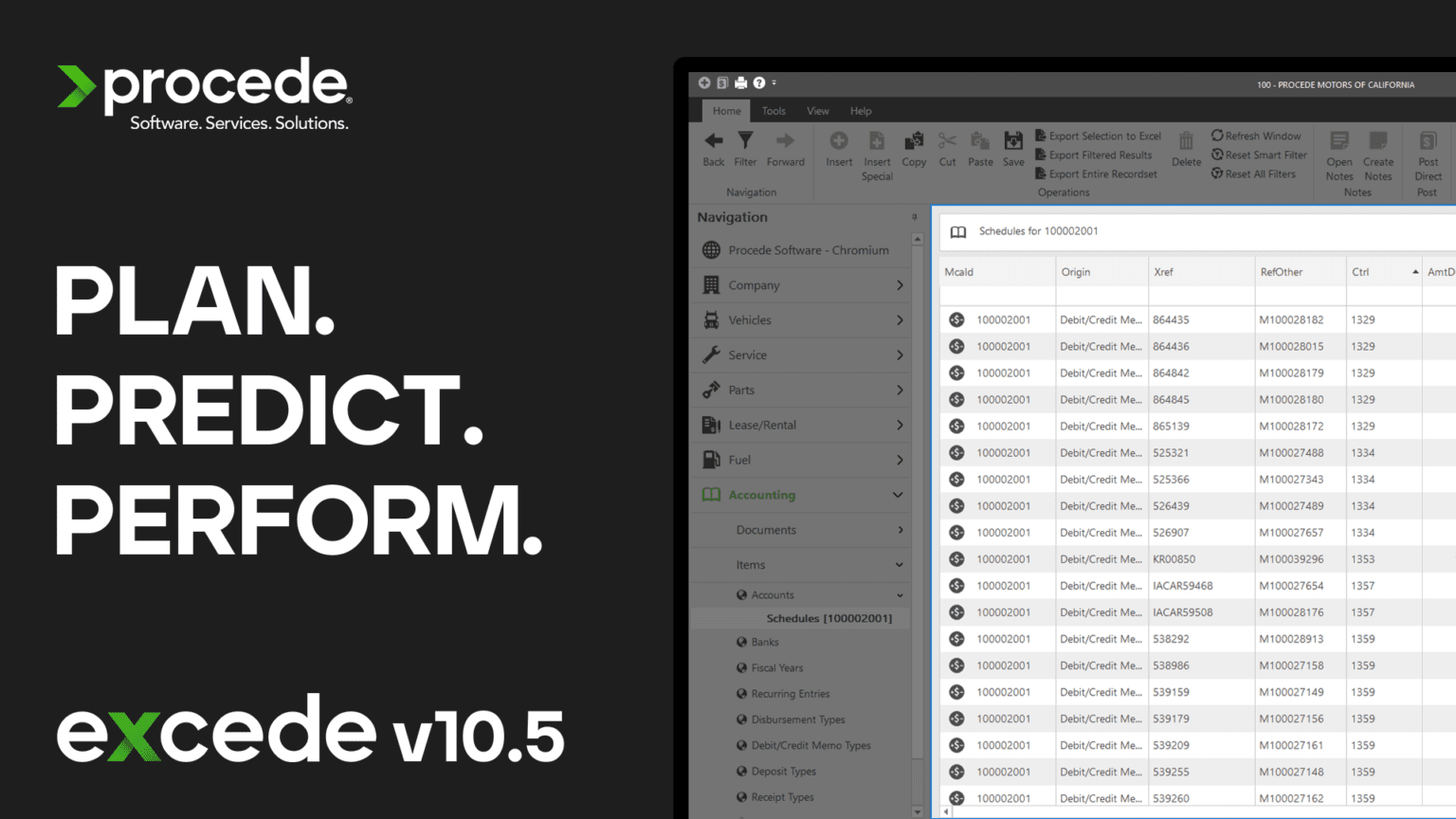Screen dimensions: 1456x819
Task: Collapse the Accounts tree item
Action: click(899, 594)
